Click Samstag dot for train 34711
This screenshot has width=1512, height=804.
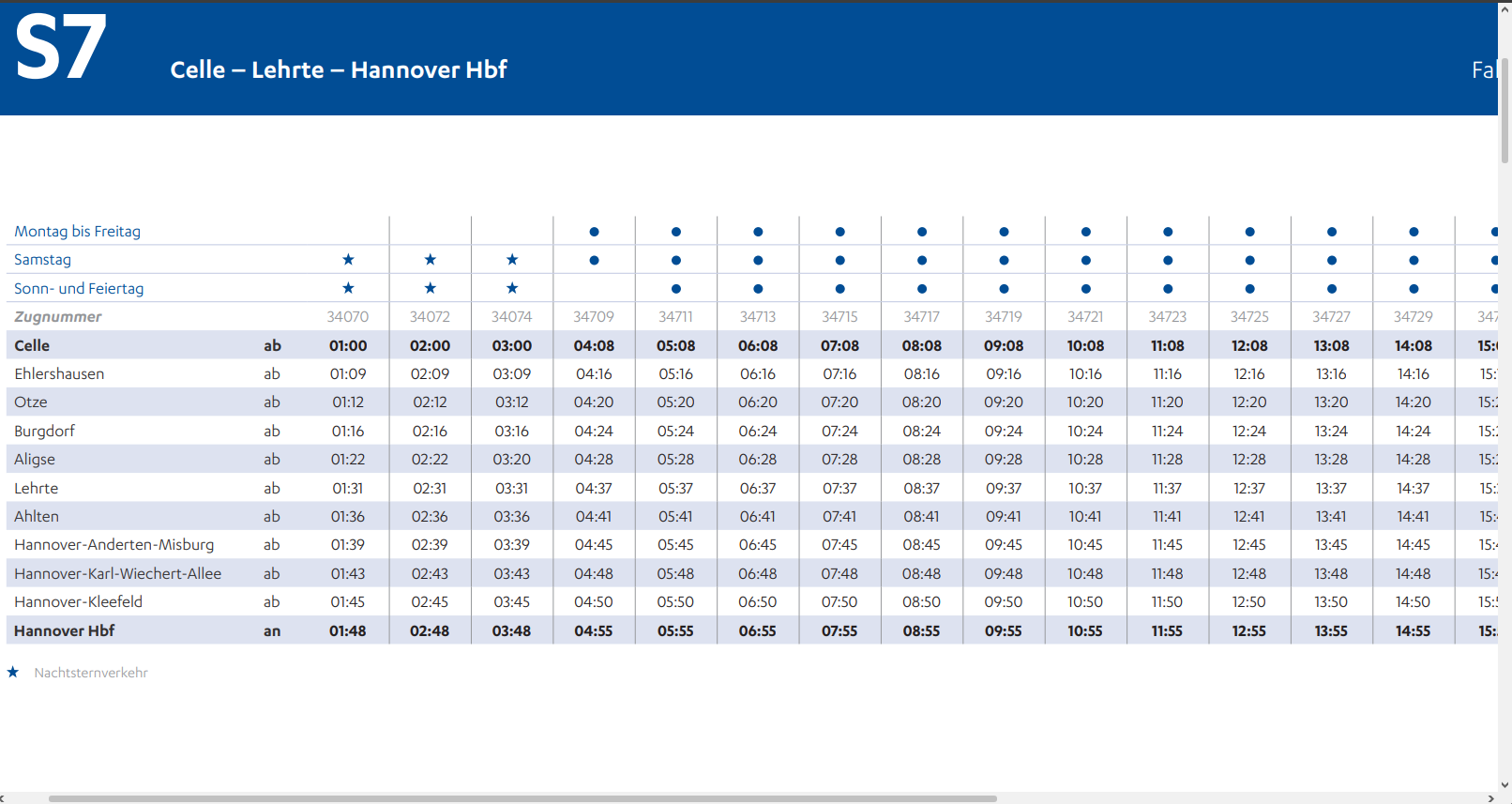(x=676, y=260)
